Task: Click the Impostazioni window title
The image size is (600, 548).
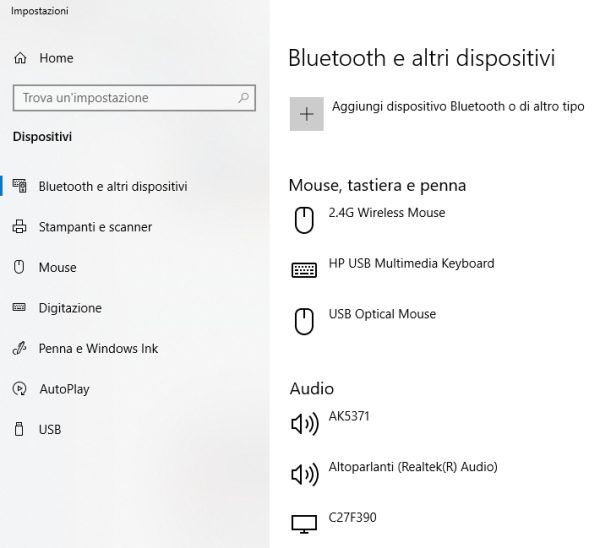Action: tap(40, 11)
